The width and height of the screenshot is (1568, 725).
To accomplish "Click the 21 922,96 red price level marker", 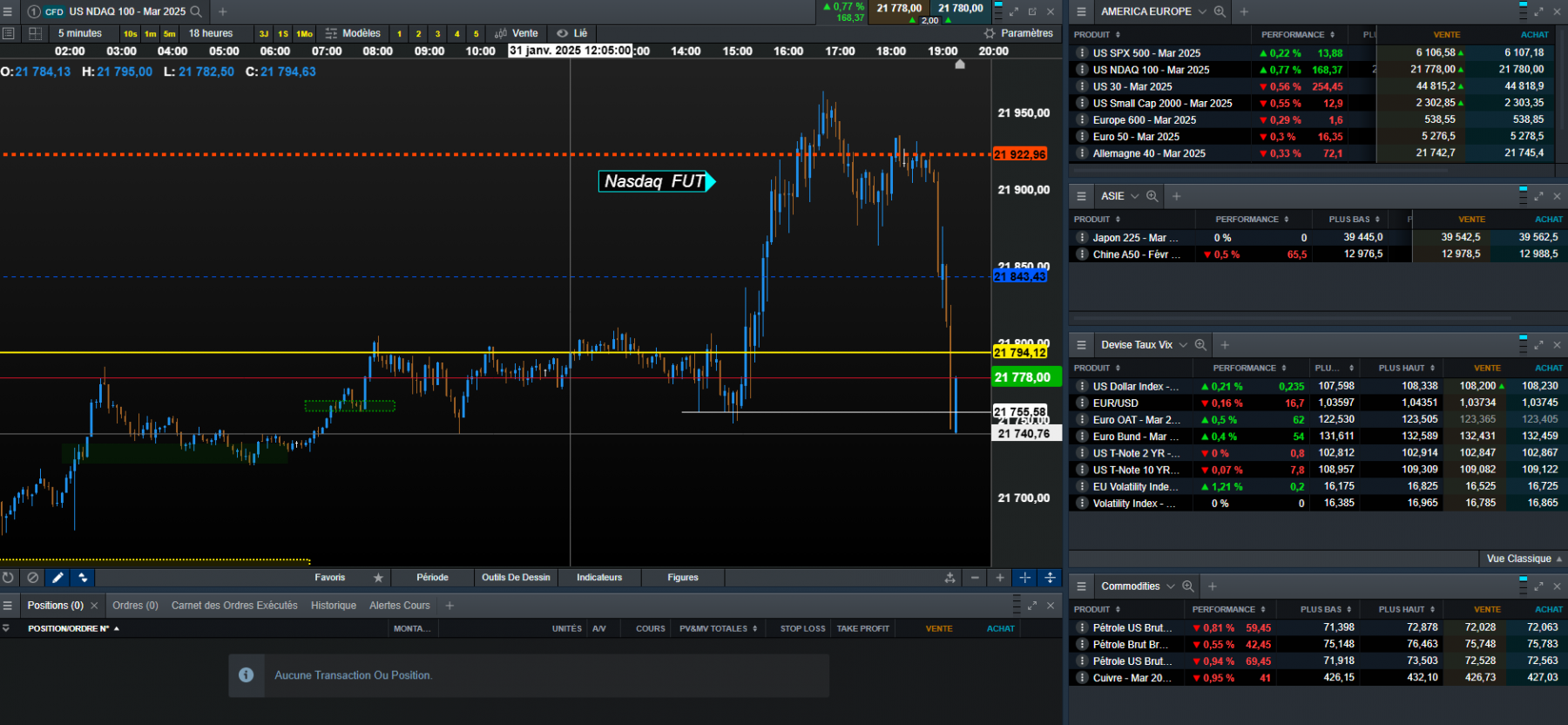I will tap(1020, 154).
